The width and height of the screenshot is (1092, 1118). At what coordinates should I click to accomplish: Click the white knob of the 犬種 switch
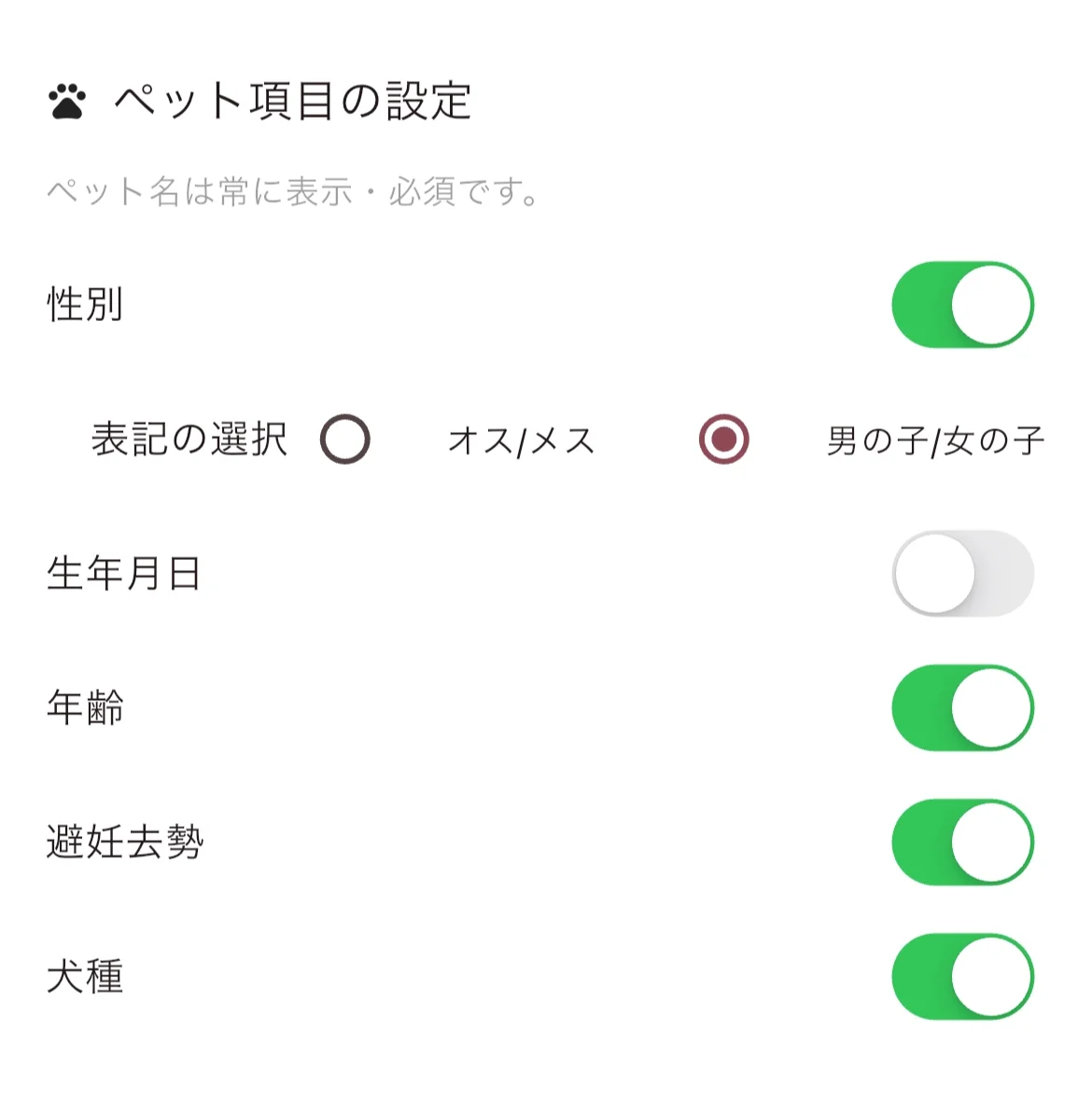pyautogui.click(x=991, y=977)
